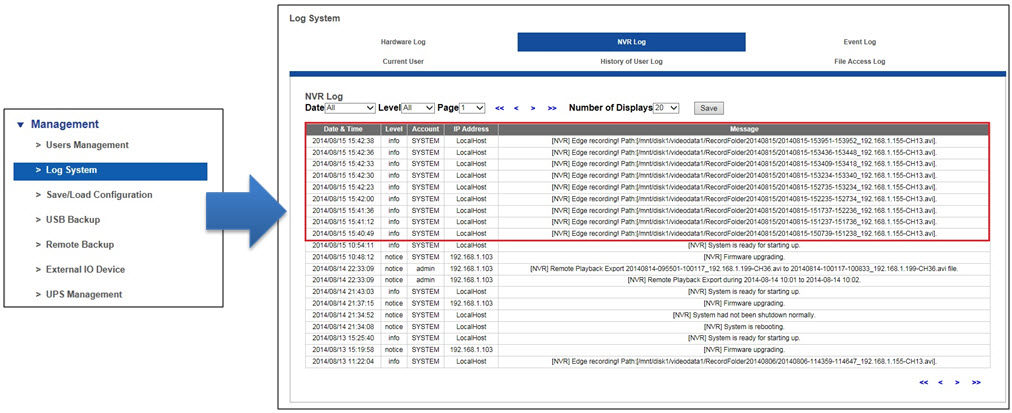
Task: Click Edge recording message with 114359-114647 path
Action: coord(744,361)
